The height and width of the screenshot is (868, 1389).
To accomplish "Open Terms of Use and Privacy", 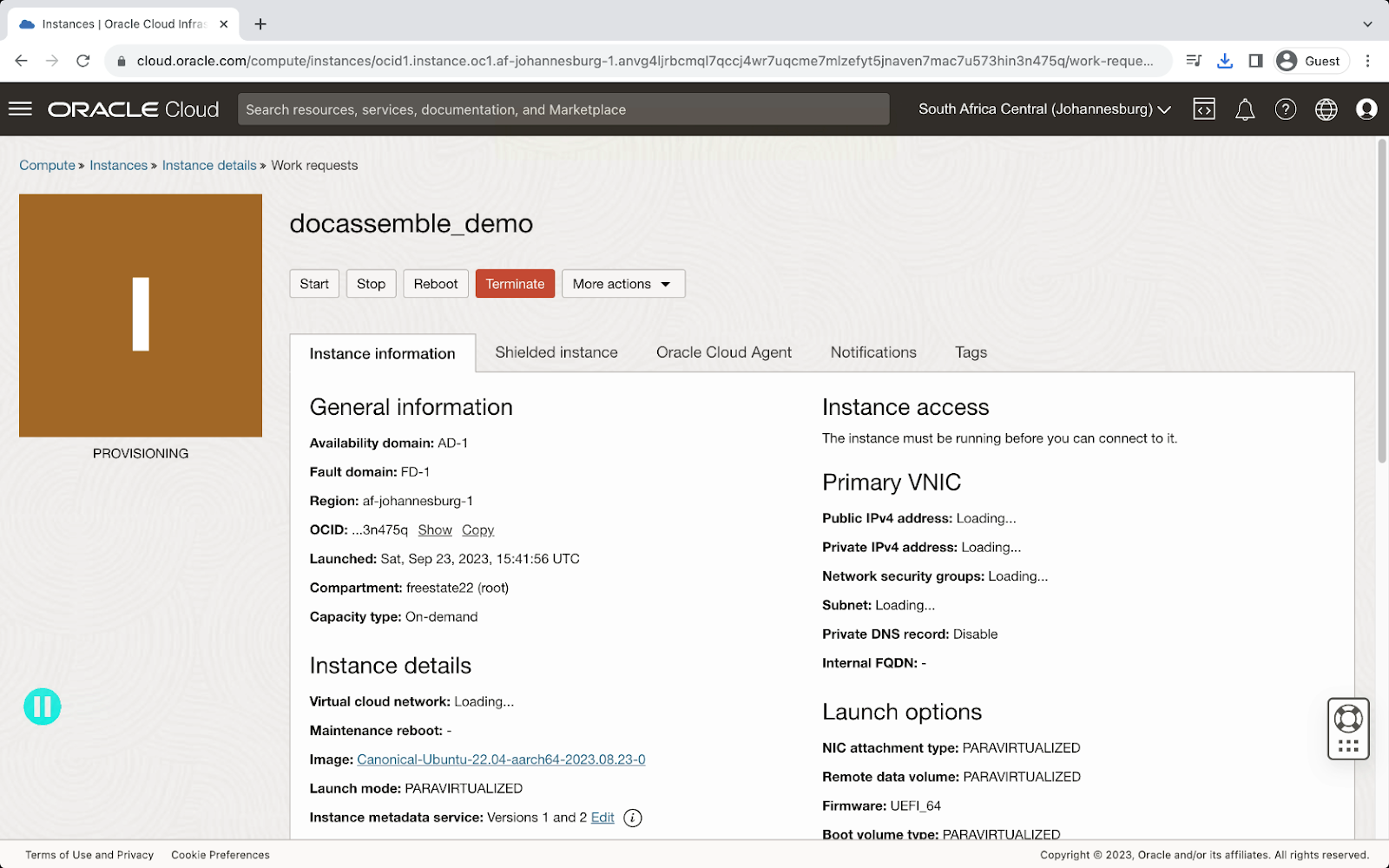I will (x=89, y=855).
